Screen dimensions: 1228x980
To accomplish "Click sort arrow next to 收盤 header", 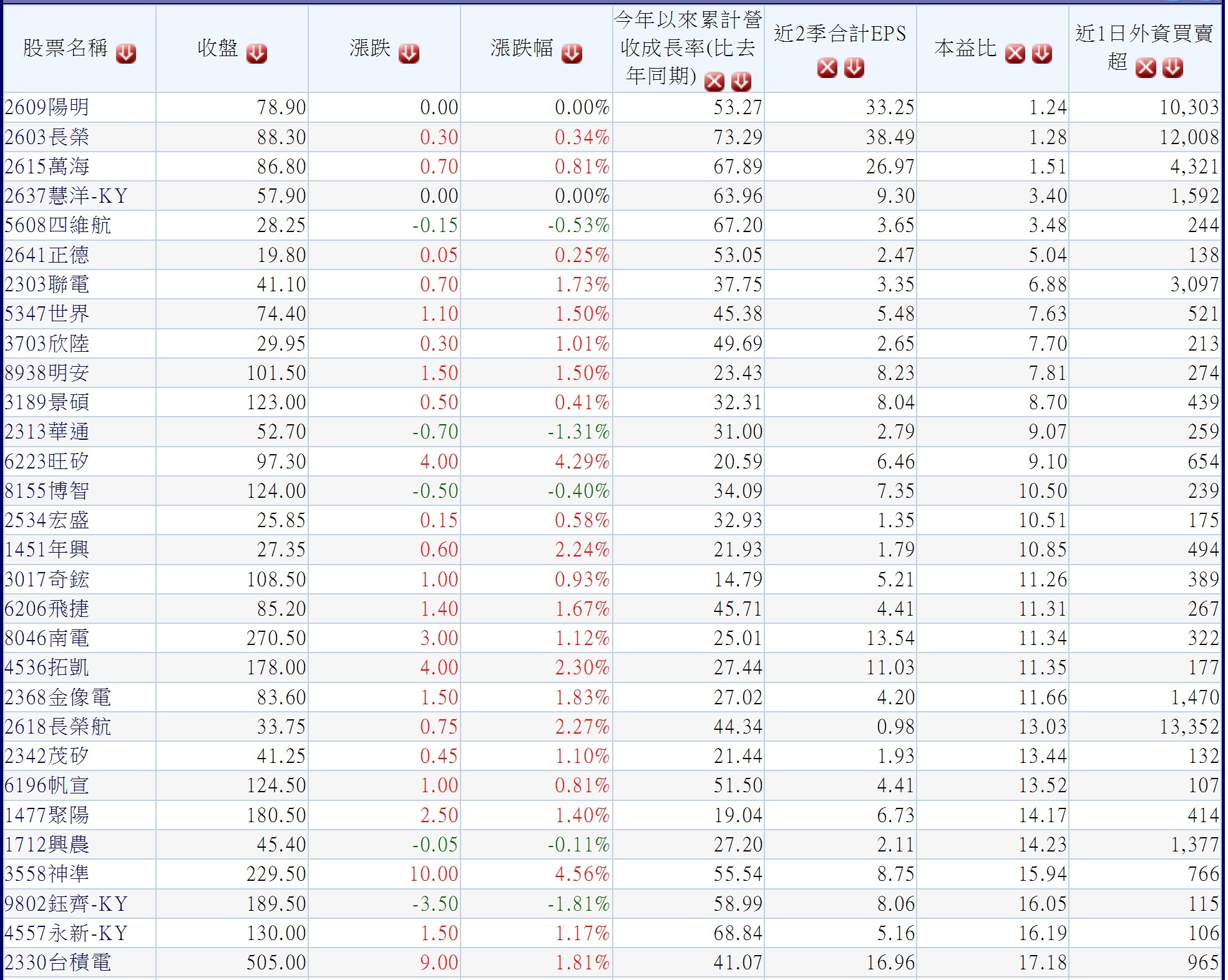I will coord(256,54).
